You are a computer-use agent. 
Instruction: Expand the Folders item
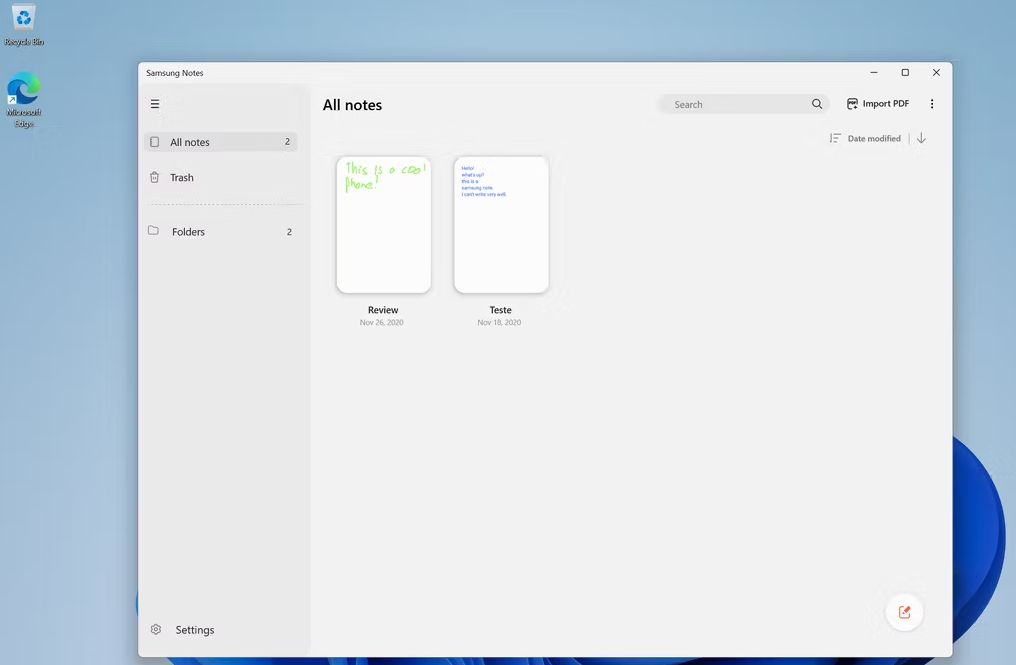220,231
